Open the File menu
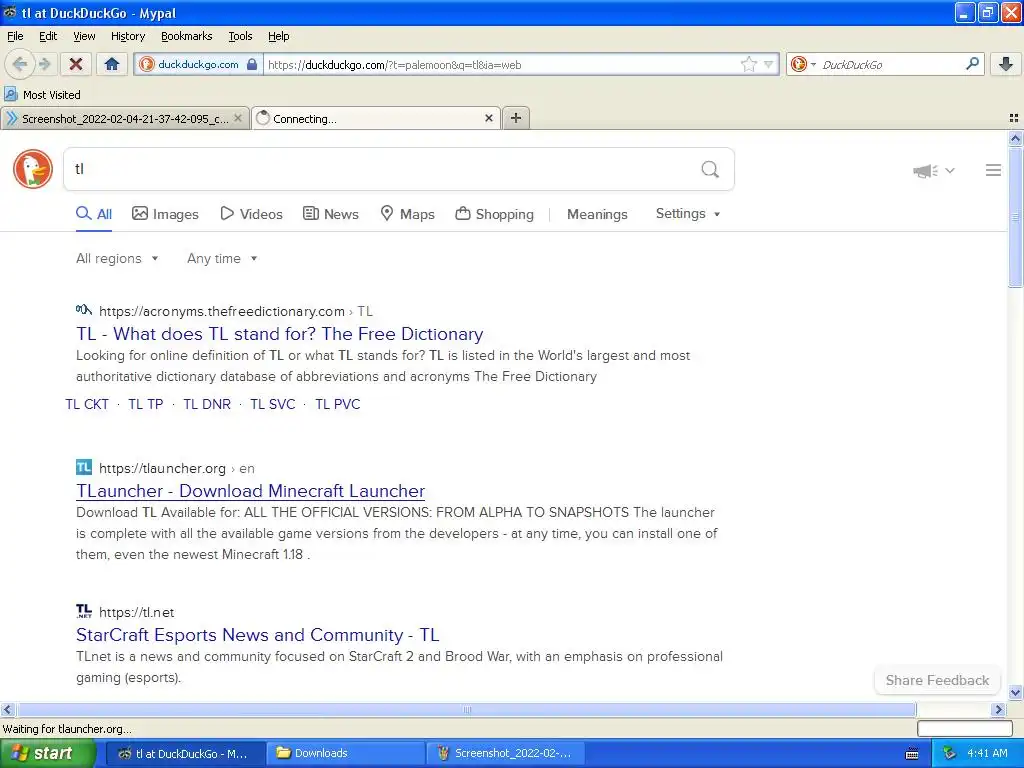The height and width of the screenshot is (768, 1024). pyautogui.click(x=15, y=36)
